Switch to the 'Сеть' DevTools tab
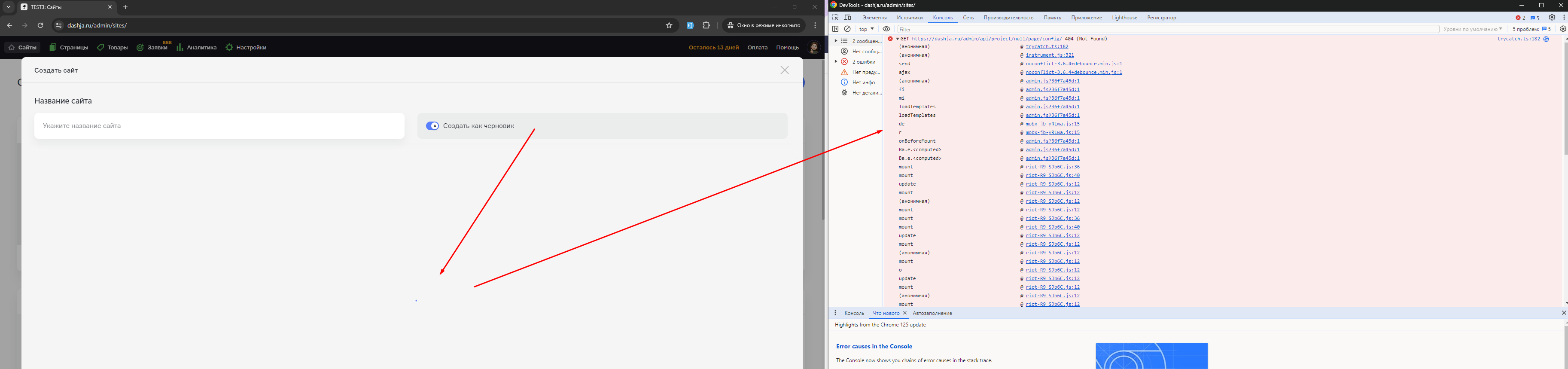Viewport: 1568px width, 369px height. [x=968, y=18]
